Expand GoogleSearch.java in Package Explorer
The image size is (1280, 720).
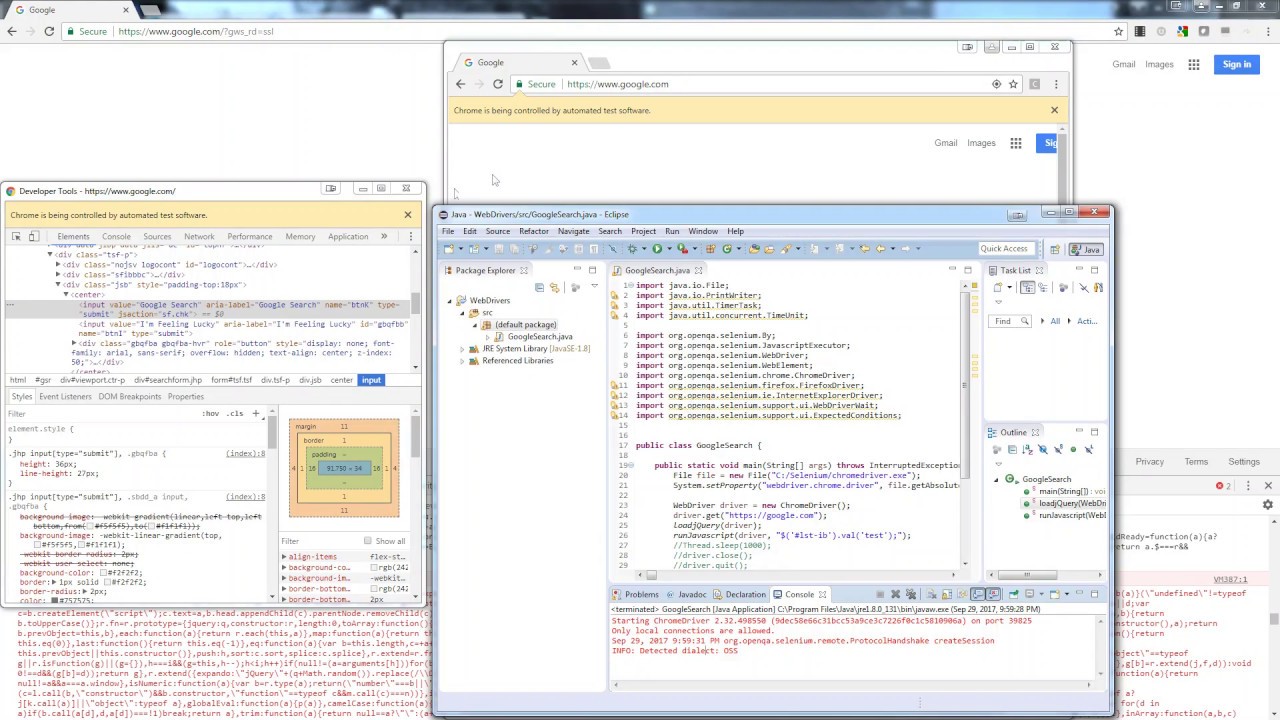pos(487,337)
